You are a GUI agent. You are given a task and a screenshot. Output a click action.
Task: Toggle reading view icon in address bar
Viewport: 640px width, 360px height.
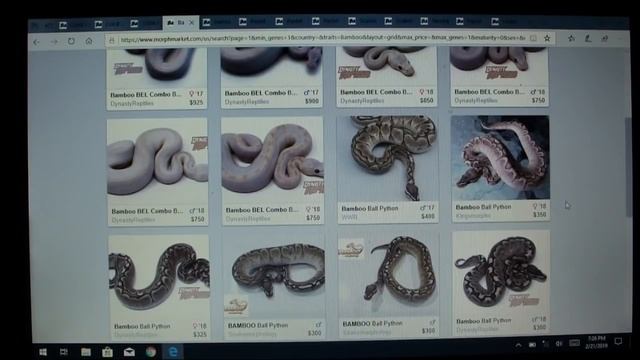click(533, 38)
